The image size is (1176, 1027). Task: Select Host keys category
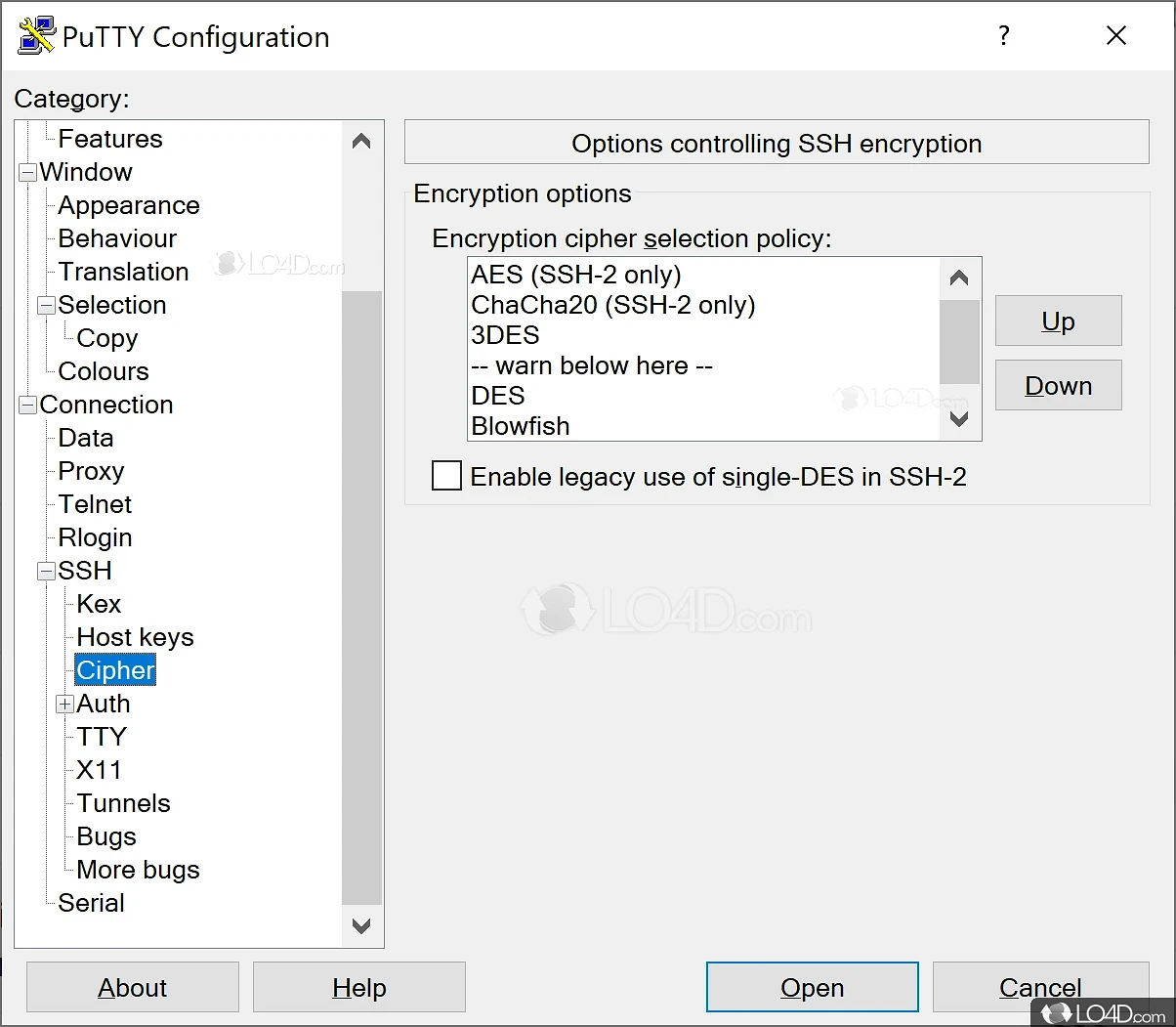pos(135,637)
